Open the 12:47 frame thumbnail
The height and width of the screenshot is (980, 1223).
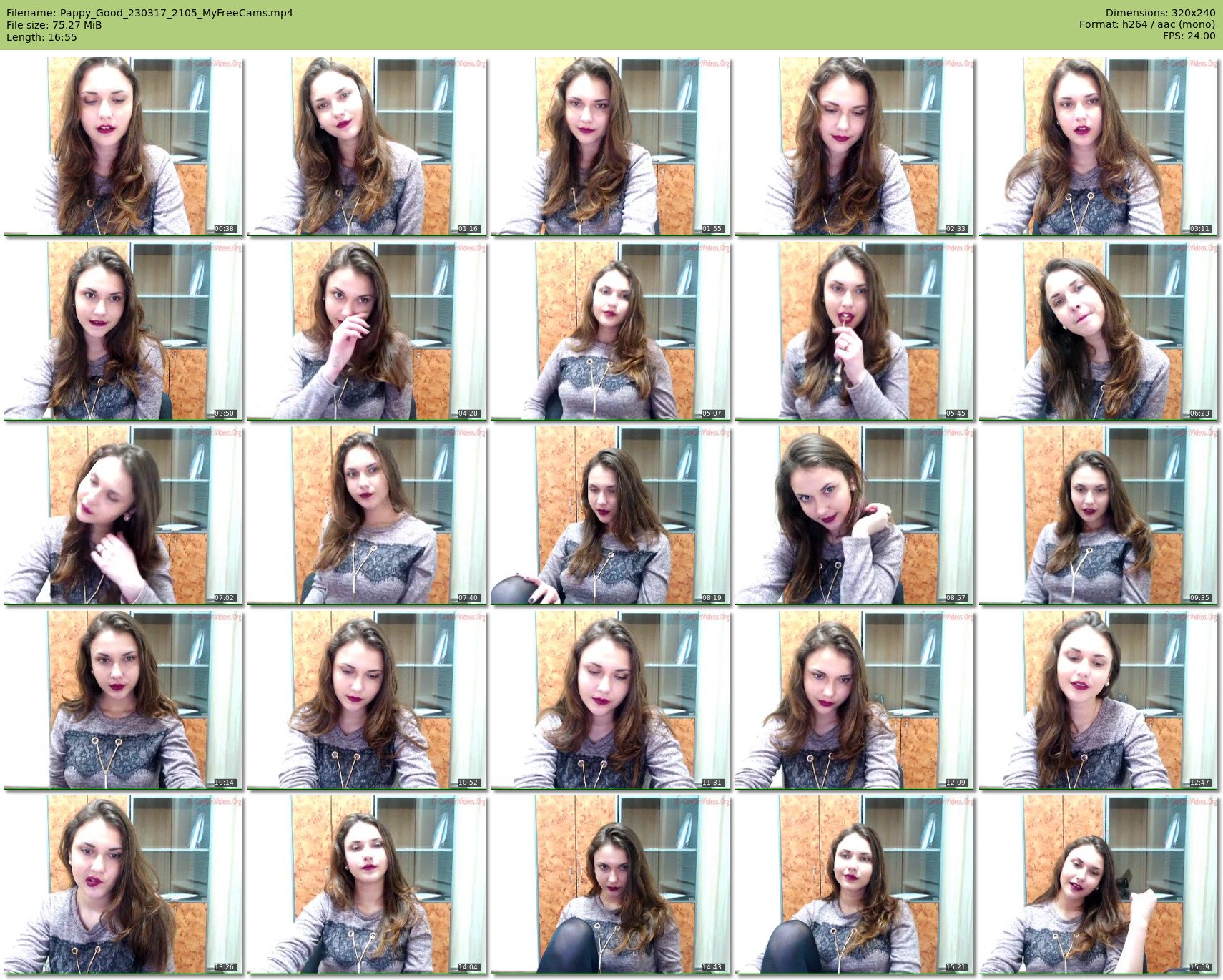(x=1099, y=700)
